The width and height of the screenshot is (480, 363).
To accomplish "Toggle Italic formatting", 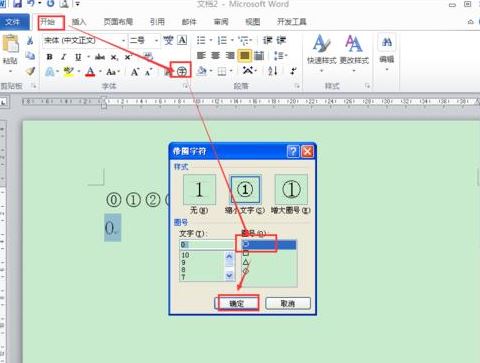I will tap(63, 57).
